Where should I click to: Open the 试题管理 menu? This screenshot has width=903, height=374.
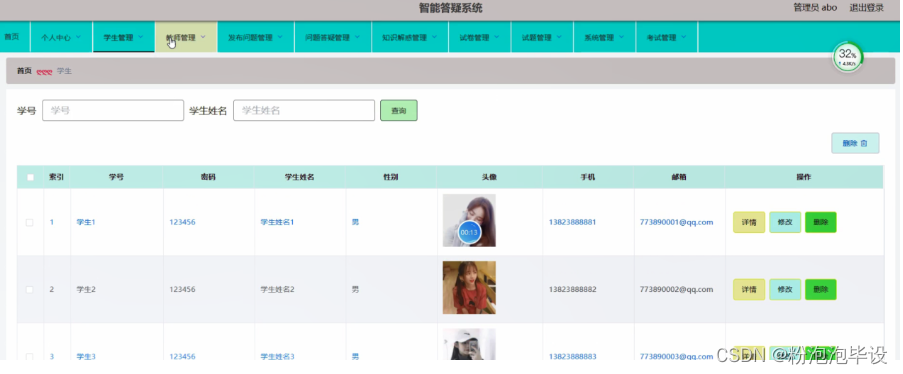542,37
